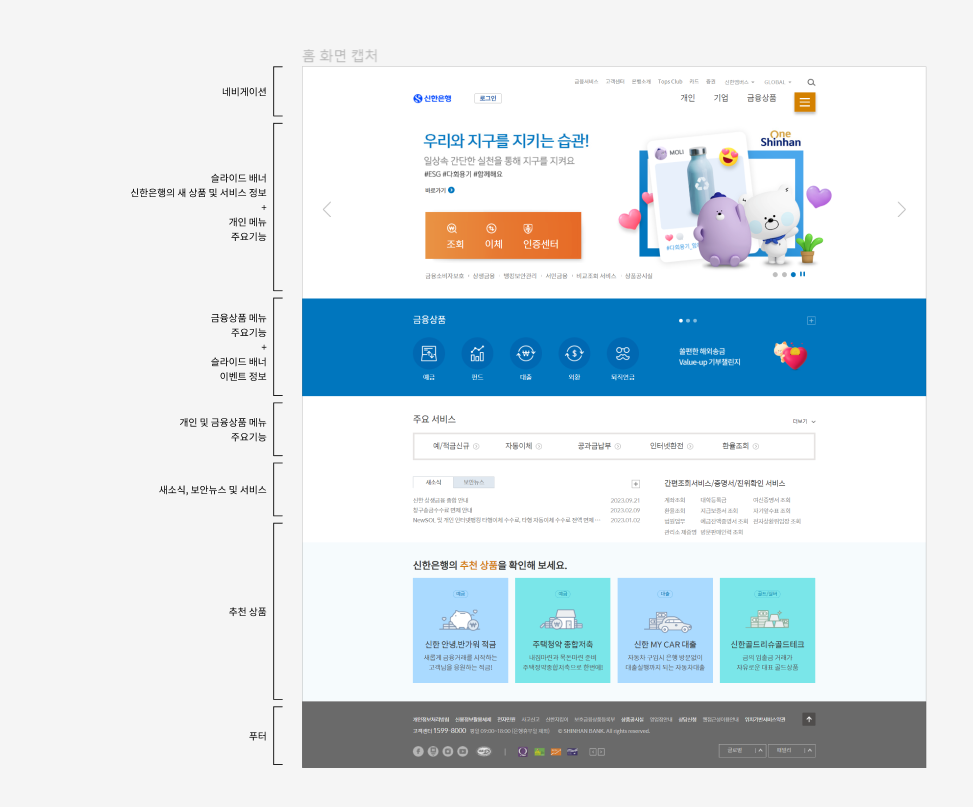The image size is (973, 807).
Task: Click 자동이체 service link
Action: [x=523, y=446]
